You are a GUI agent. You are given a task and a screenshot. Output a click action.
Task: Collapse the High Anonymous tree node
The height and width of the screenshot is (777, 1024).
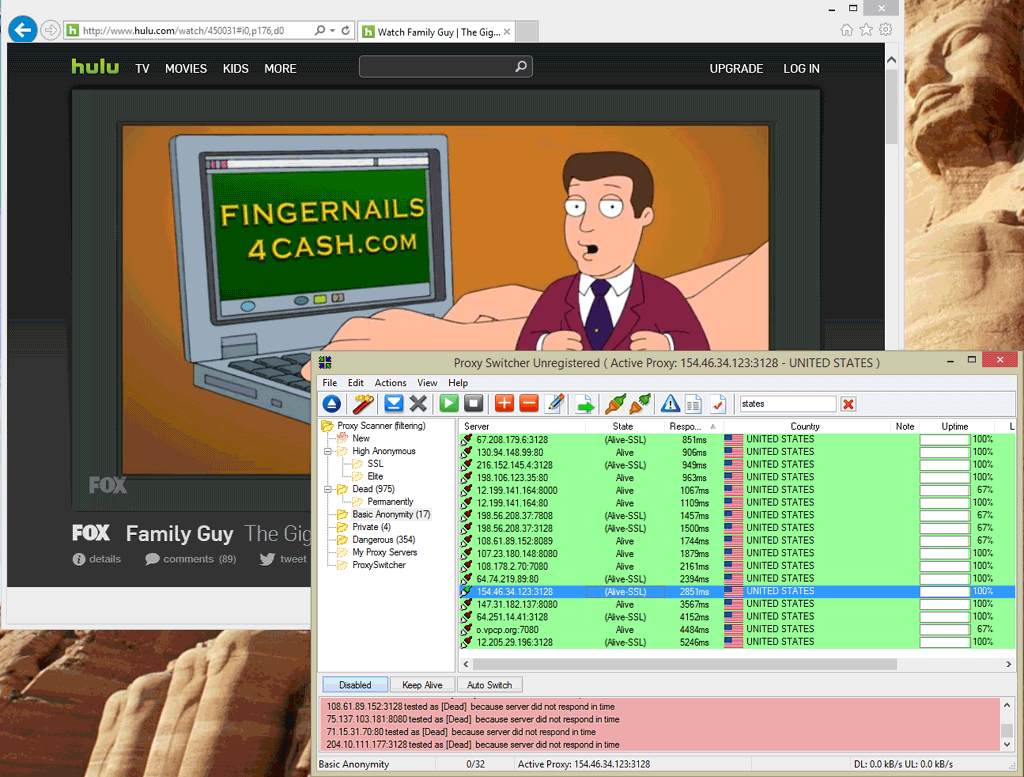coord(328,451)
